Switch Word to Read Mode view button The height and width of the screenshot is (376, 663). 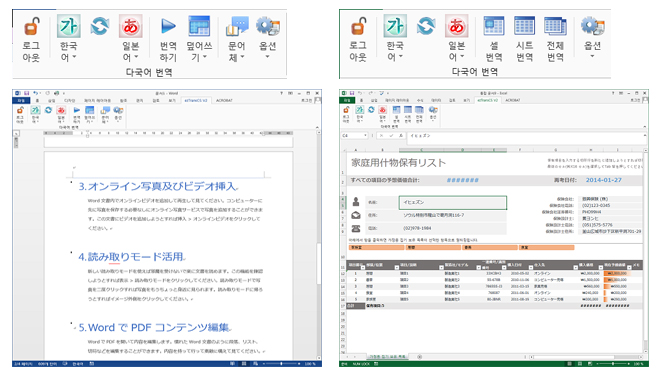coord(233,364)
